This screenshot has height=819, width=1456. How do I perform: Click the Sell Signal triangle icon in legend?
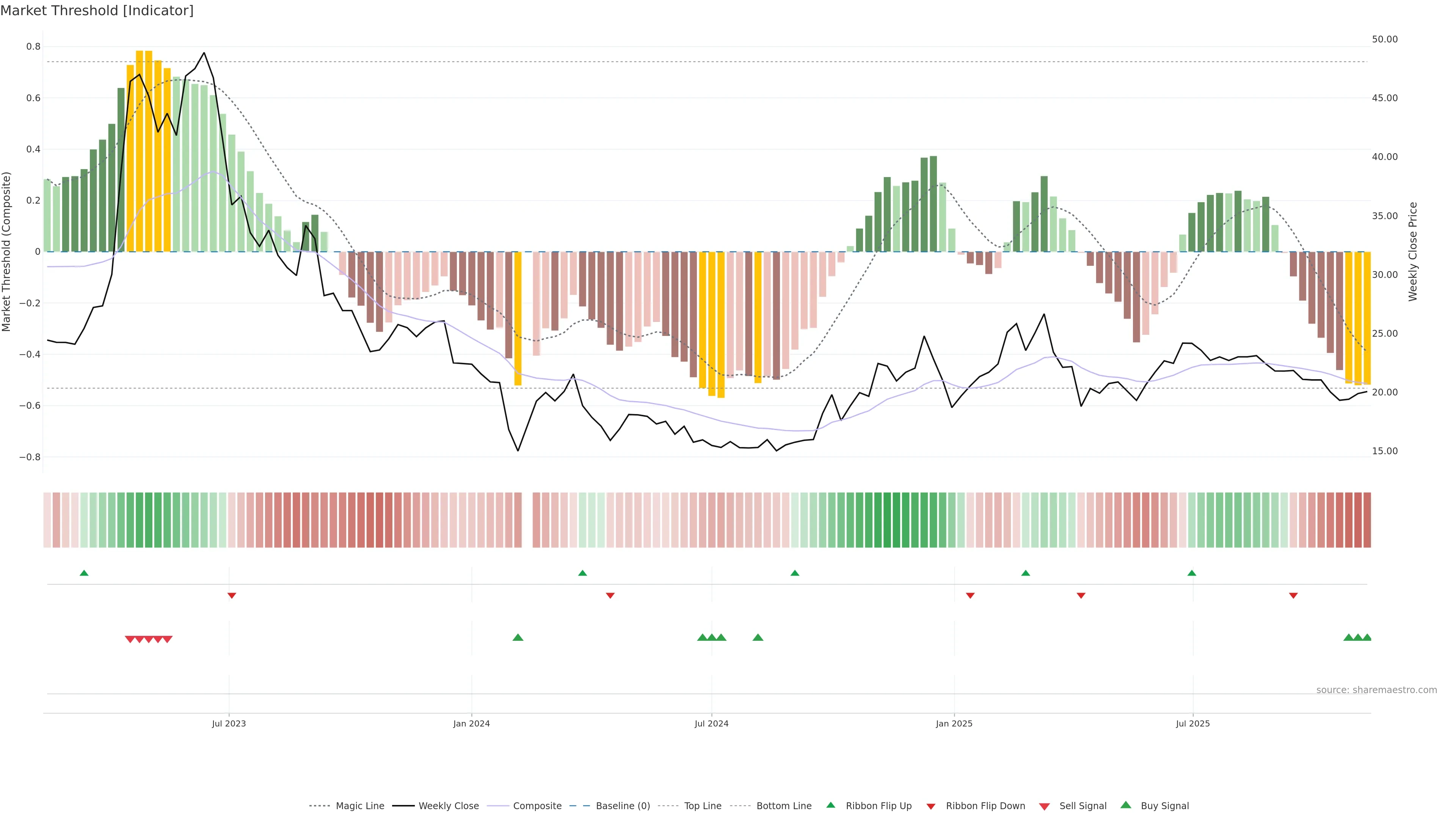coord(1045,806)
